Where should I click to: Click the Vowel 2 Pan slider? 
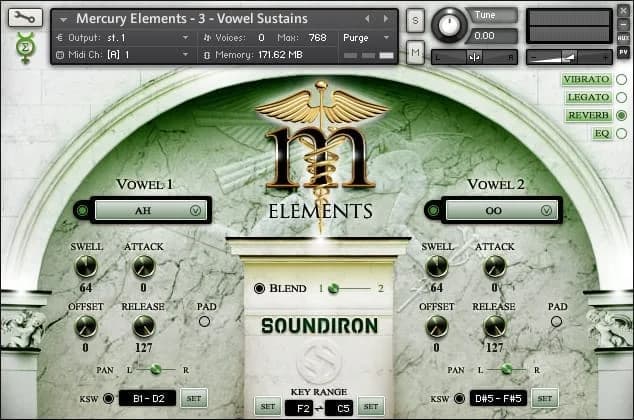tap(506, 369)
